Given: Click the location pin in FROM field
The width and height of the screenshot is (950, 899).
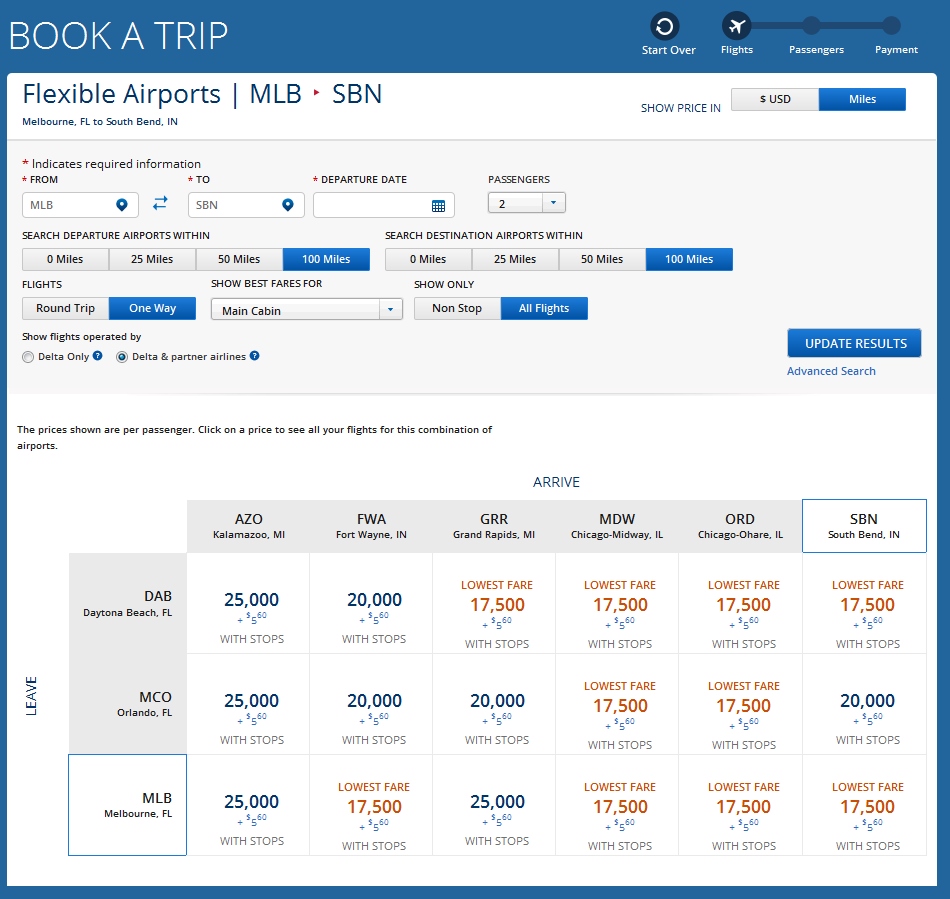Looking at the screenshot, I should [x=122, y=205].
